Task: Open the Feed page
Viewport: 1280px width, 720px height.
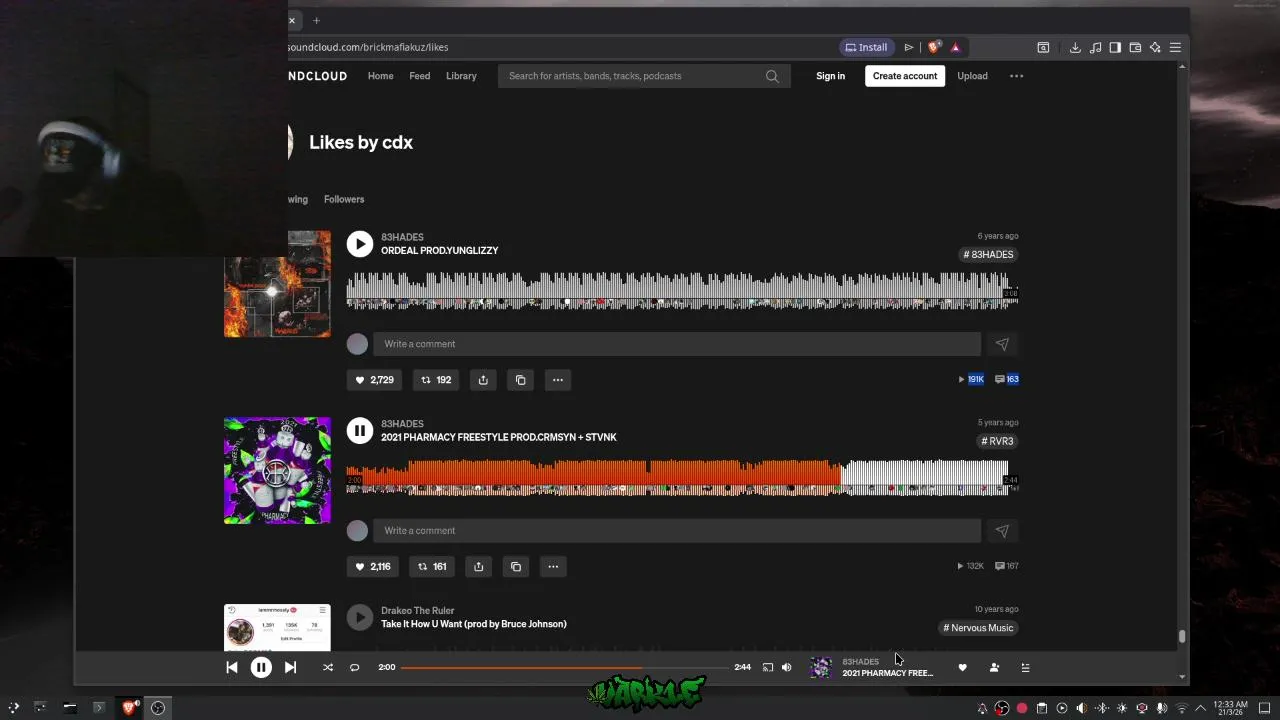Action: pyautogui.click(x=419, y=76)
